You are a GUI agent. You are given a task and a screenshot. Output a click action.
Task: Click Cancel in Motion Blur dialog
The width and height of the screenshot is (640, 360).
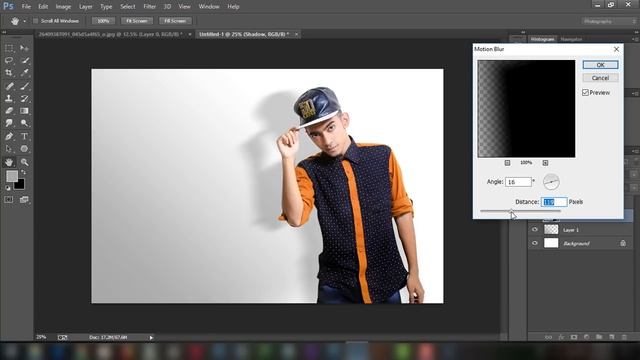tap(600, 78)
